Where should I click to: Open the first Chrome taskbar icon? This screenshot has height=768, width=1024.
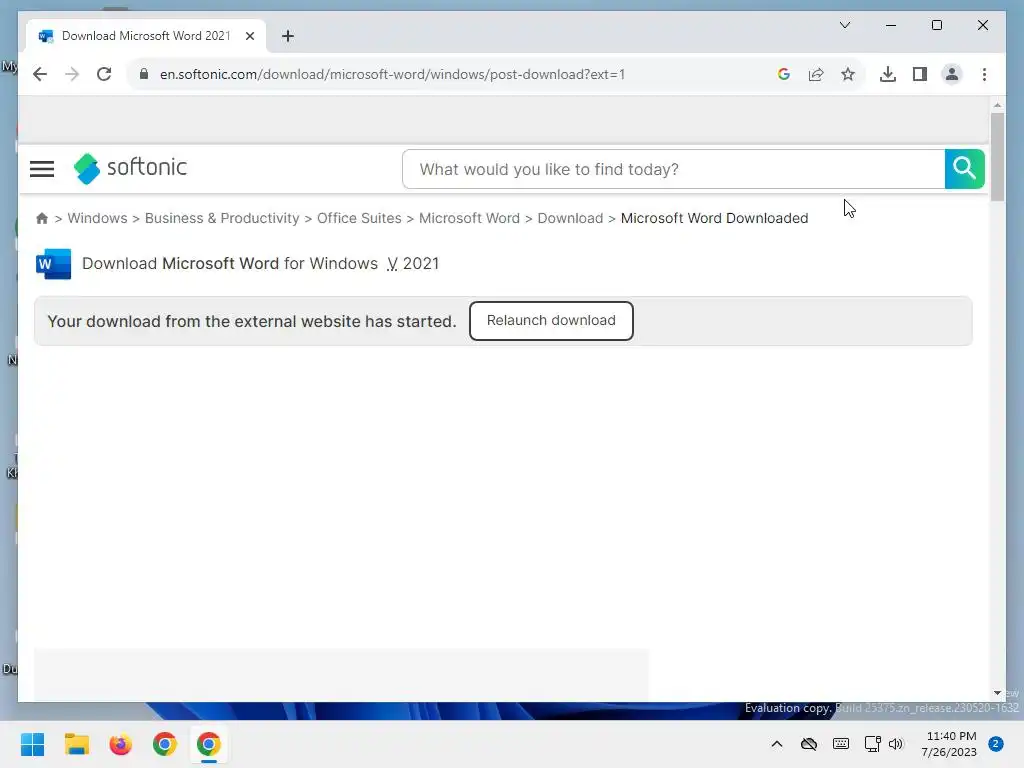pyautogui.click(x=165, y=744)
